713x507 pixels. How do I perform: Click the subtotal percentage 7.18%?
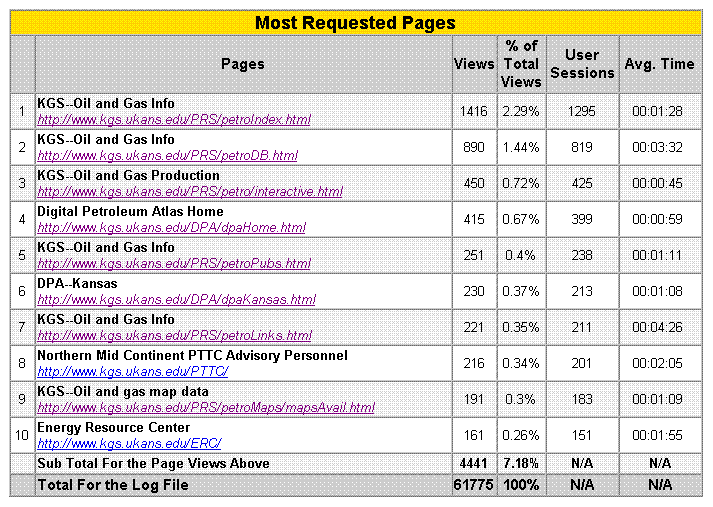[521, 463]
